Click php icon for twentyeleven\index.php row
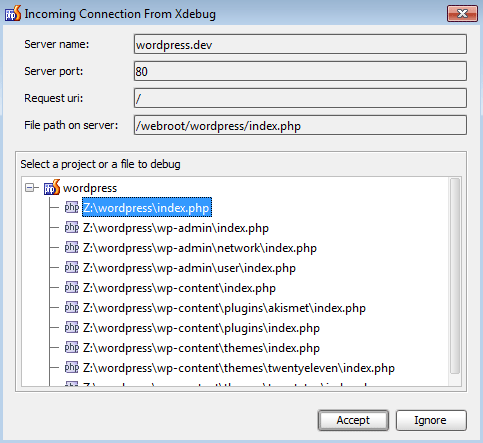Image resolution: width=483 pixels, height=443 pixels. (72, 368)
